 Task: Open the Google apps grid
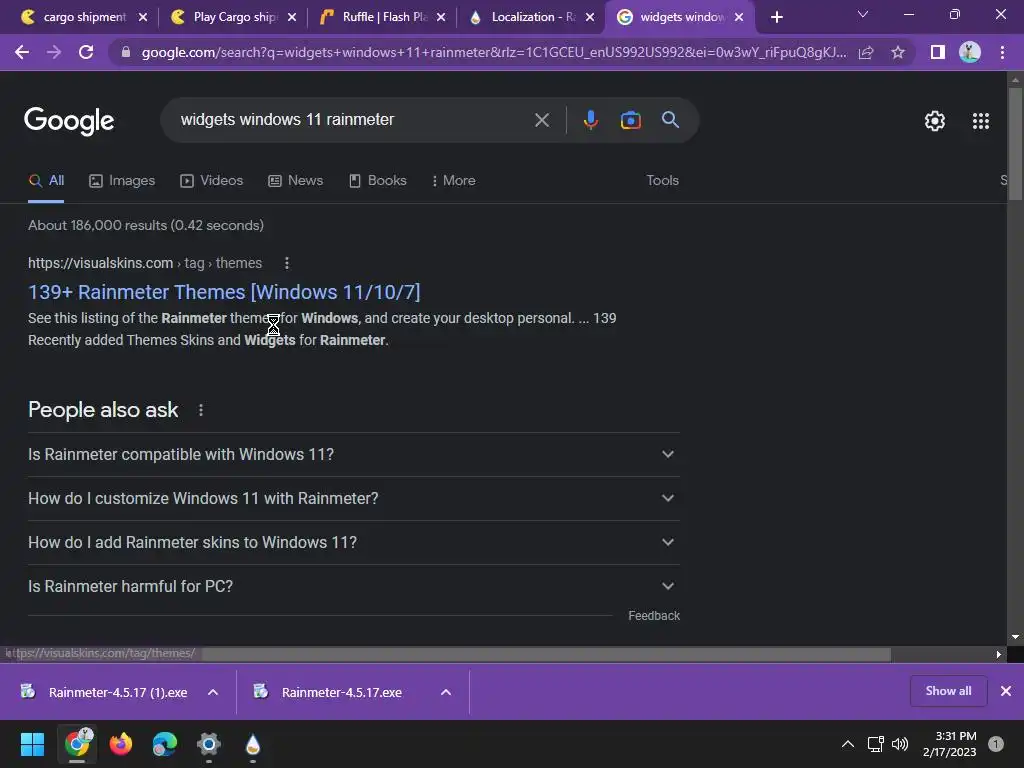pyautogui.click(x=980, y=121)
